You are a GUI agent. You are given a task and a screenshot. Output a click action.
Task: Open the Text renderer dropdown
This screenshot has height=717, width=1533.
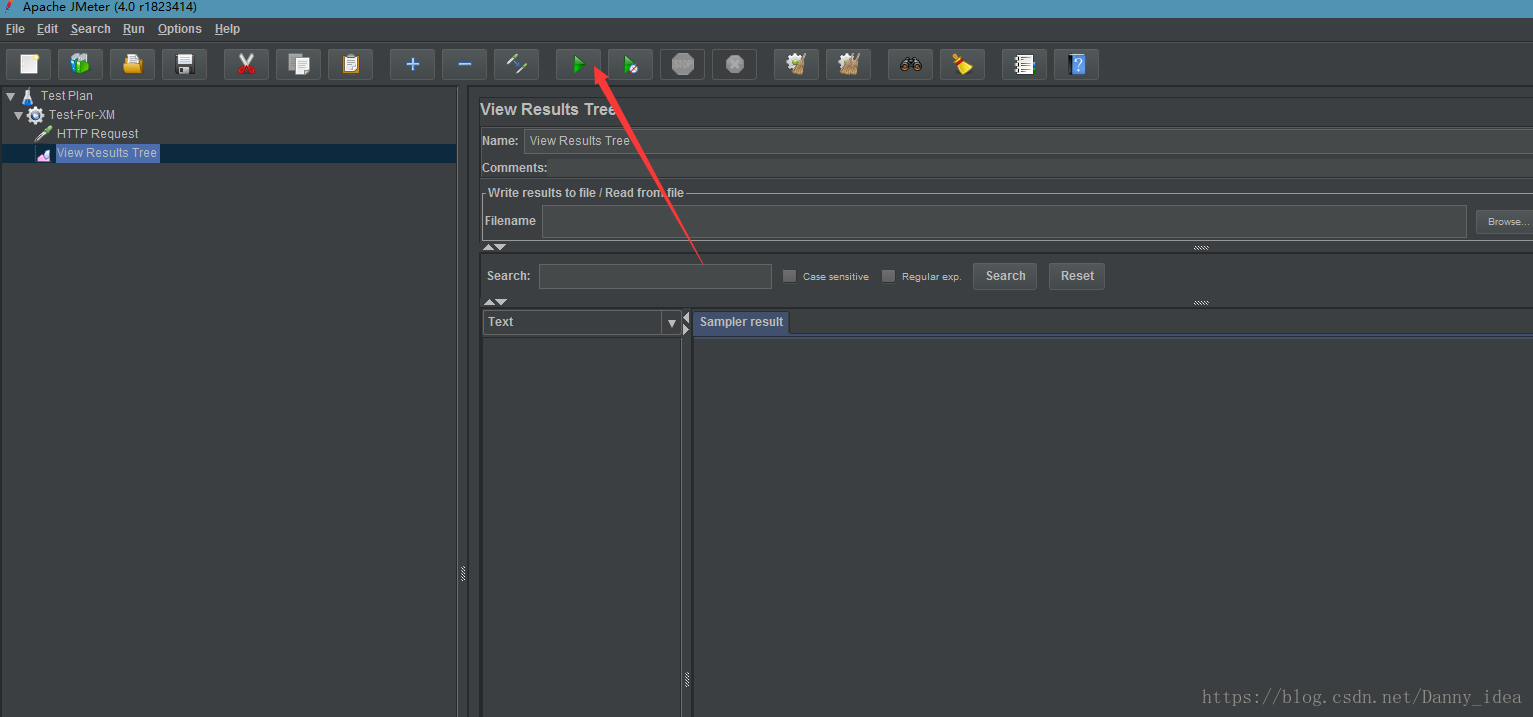pos(671,322)
